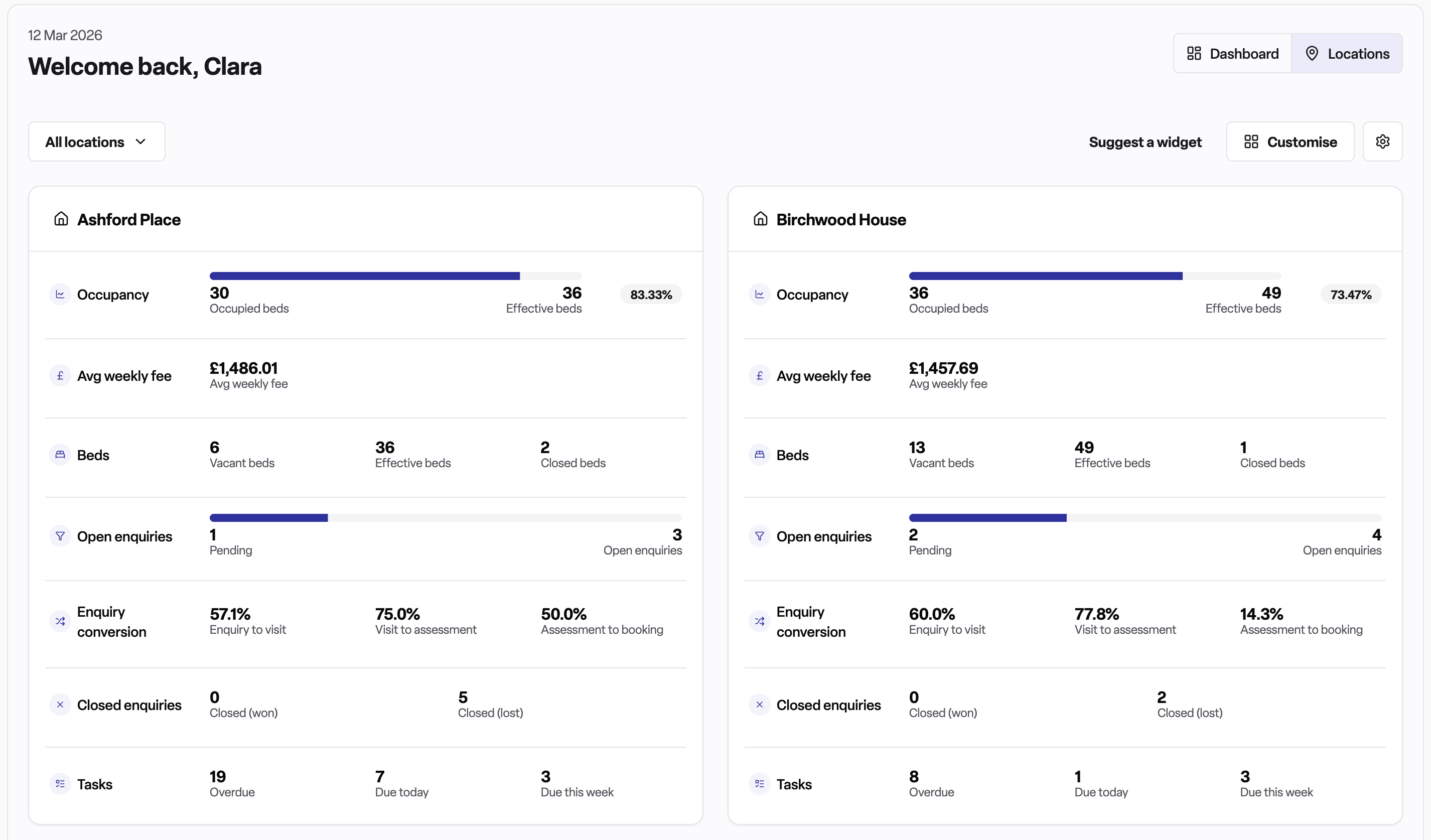Click the house icon beside Birchwood House
Screen dimensions: 1431x840
(760, 219)
